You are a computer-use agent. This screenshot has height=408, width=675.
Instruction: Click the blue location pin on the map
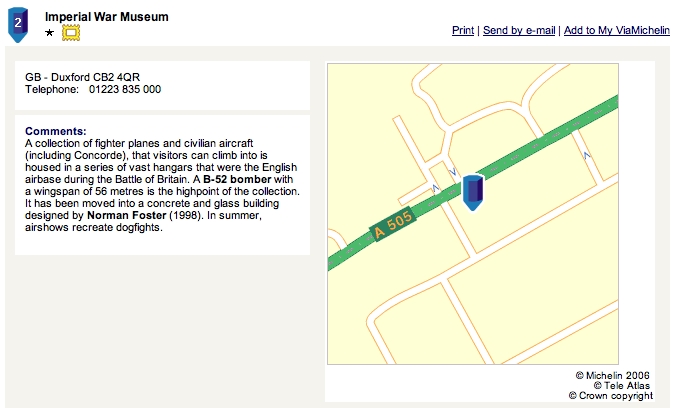(x=473, y=192)
